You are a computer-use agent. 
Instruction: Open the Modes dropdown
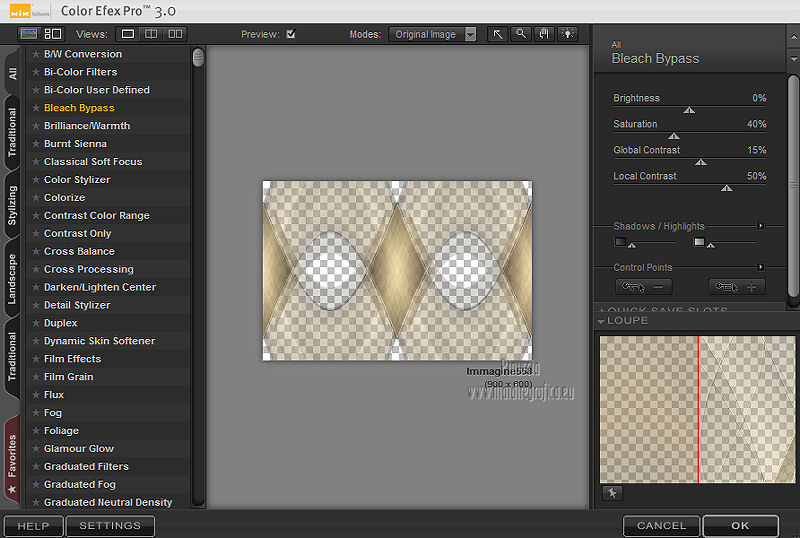[470, 34]
